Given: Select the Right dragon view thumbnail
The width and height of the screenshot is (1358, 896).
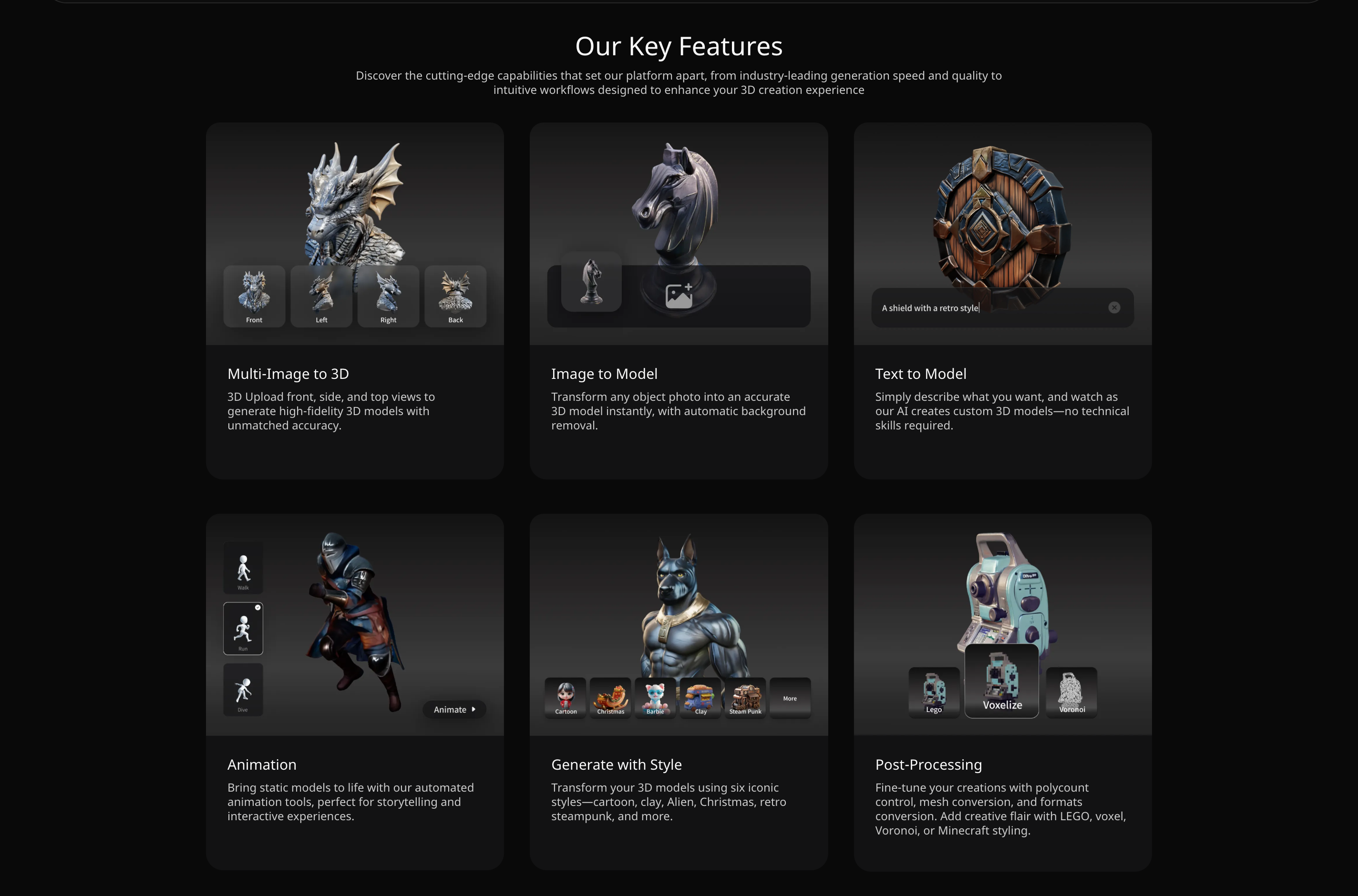Looking at the screenshot, I should [388, 296].
